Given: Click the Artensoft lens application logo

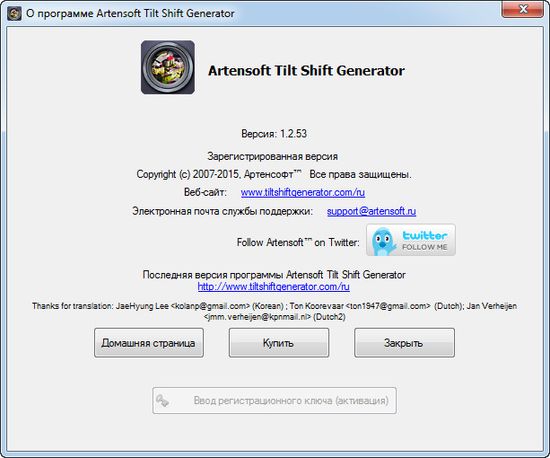Looking at the screenshot, I should click(168, 67).
